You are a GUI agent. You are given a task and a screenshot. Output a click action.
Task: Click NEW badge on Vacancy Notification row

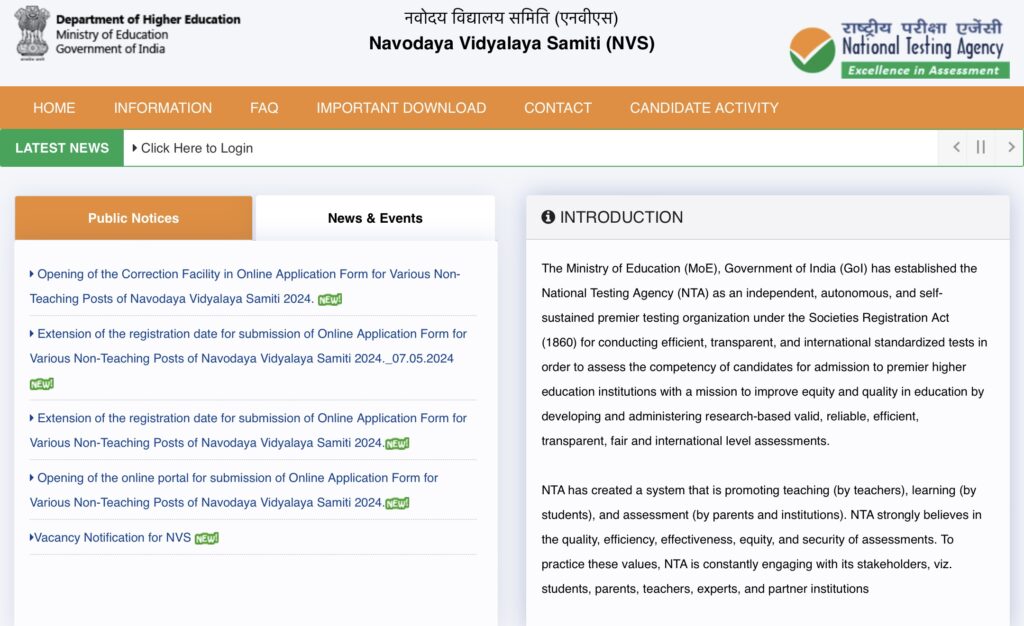pyautogui.click(x=207, y=539)
